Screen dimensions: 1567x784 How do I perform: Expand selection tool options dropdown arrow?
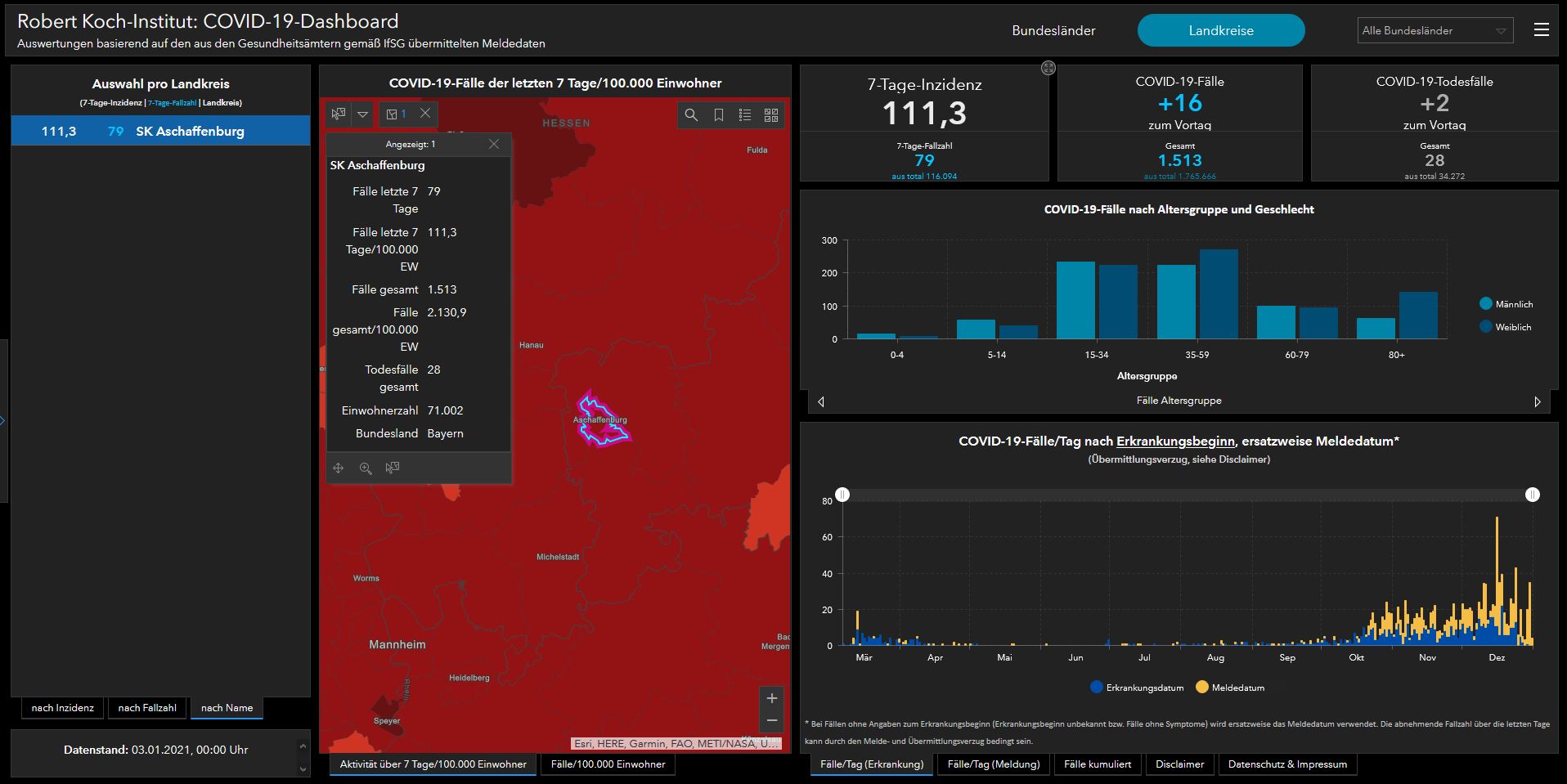click(x=362, y=114)
